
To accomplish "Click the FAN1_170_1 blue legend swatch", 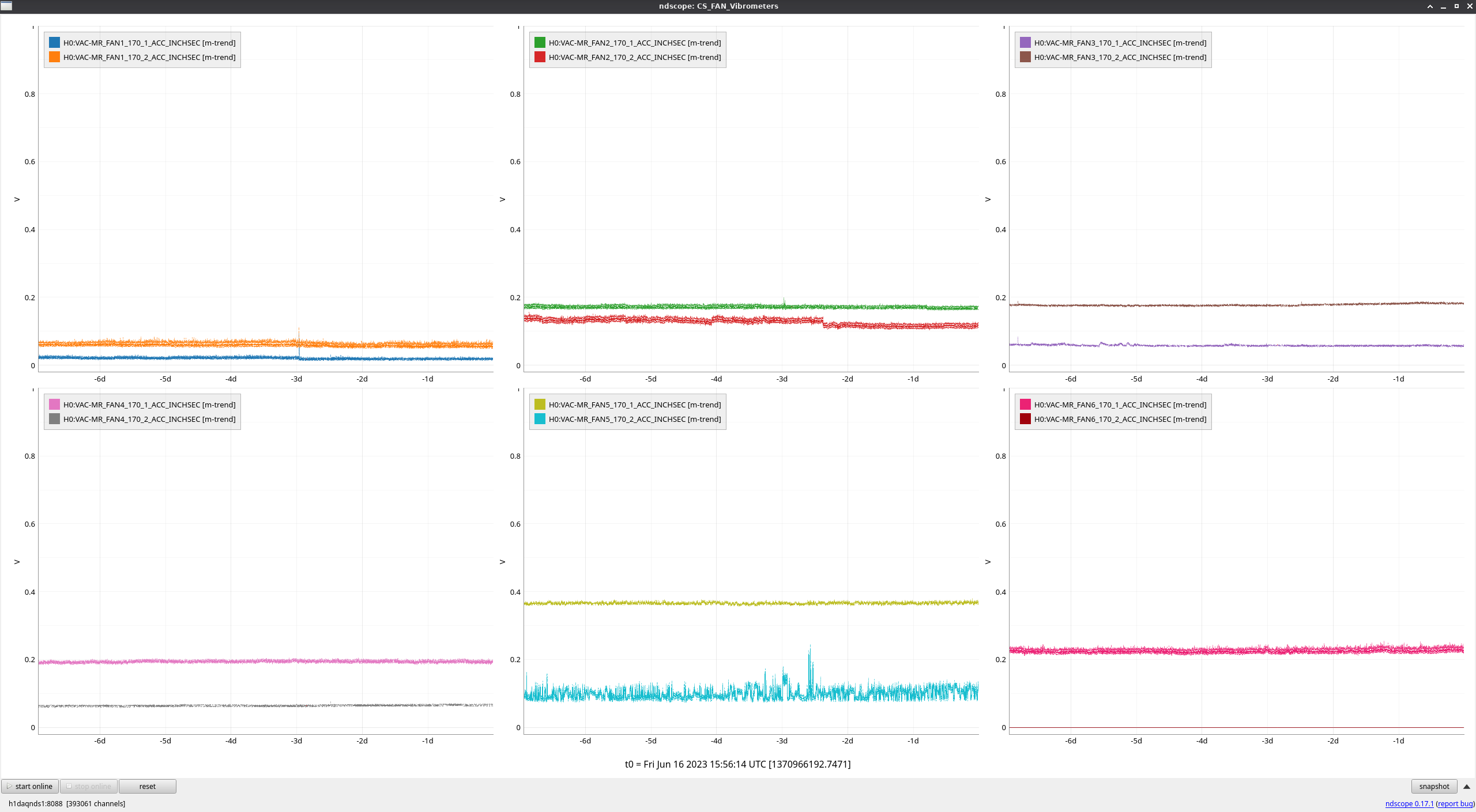I will tap(54, 43).
